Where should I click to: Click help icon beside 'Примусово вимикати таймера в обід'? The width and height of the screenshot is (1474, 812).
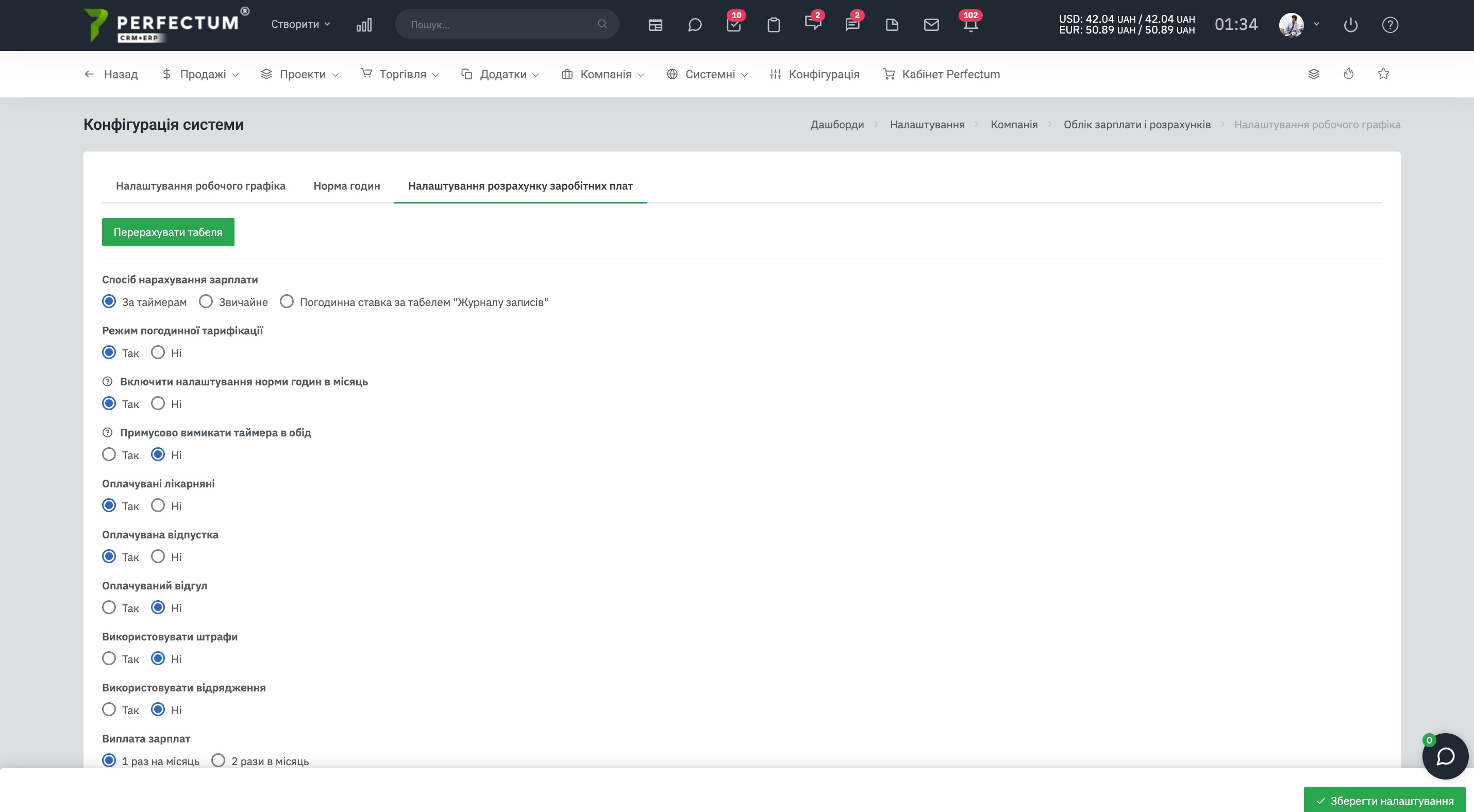(107, 432)
